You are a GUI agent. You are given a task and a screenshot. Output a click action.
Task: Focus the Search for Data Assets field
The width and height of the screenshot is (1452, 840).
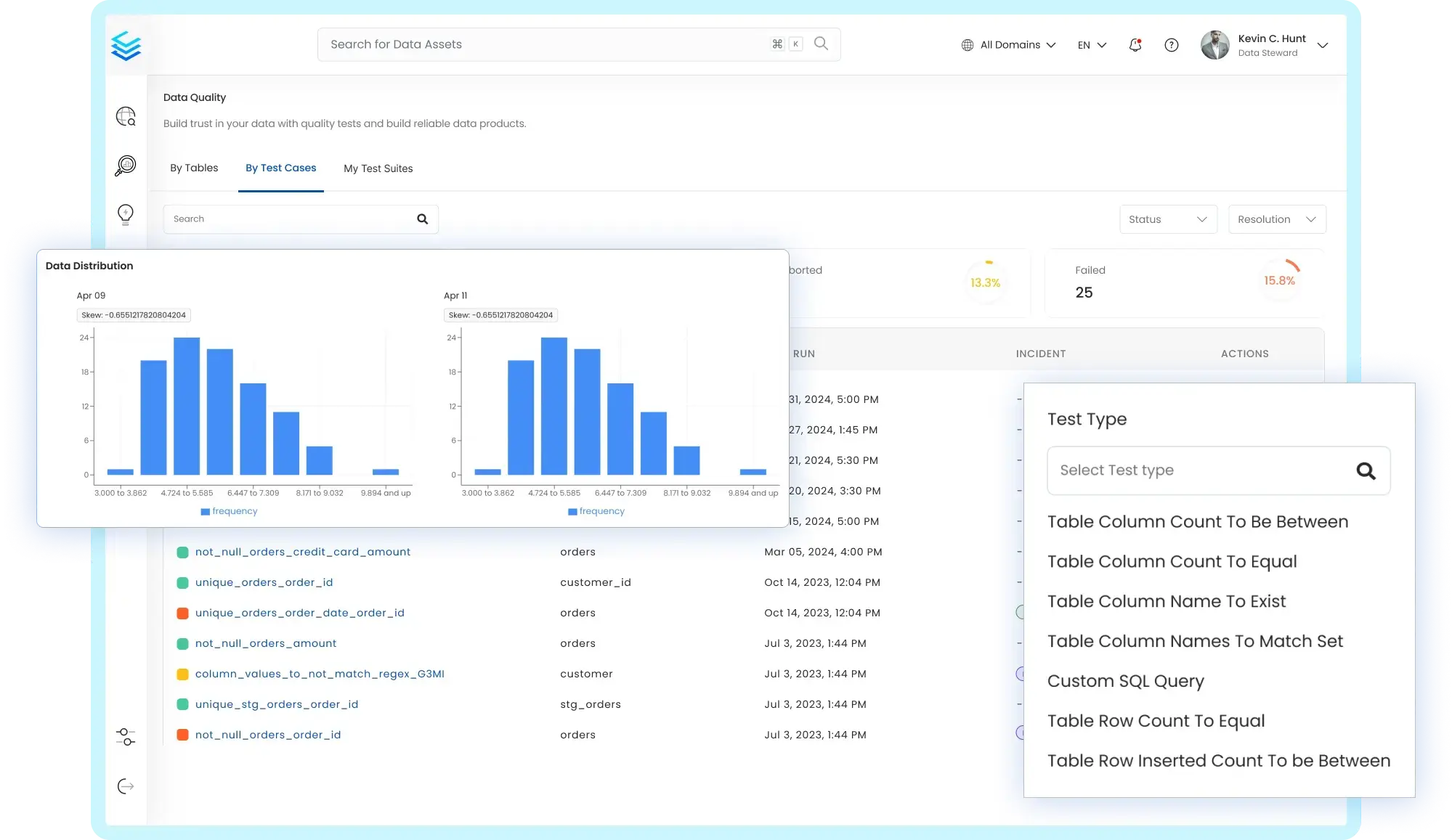(x=579, y=44)
